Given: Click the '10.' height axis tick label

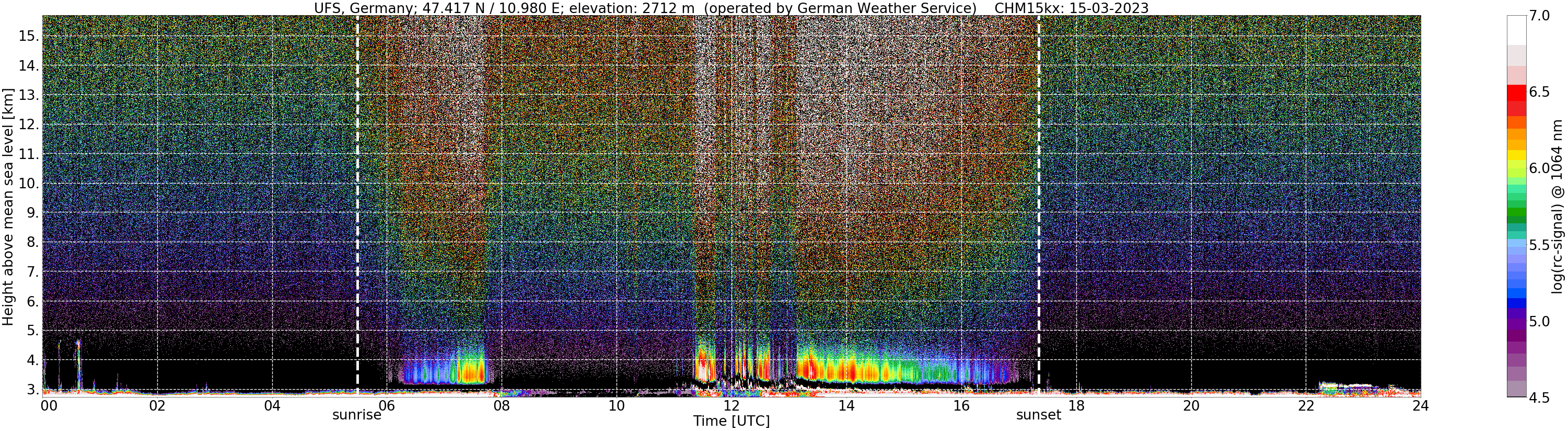Looking at the screenshot, I should pos(28,184).
